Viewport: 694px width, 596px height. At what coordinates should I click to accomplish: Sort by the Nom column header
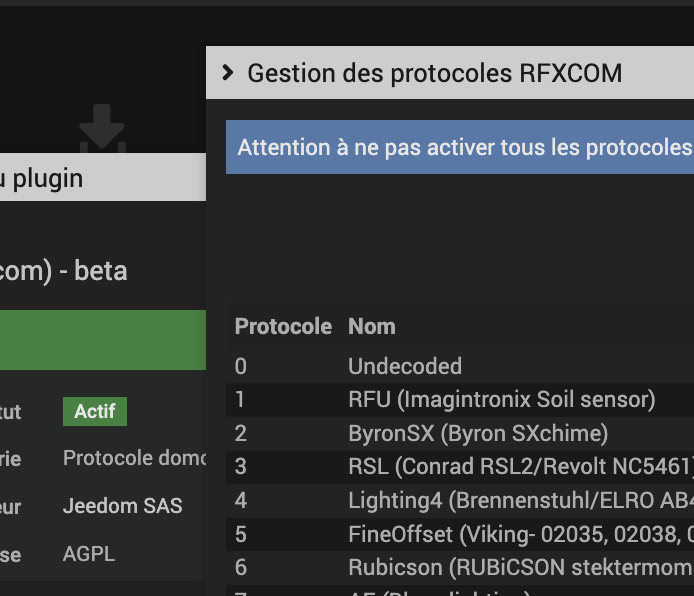[x=372, y=327]
